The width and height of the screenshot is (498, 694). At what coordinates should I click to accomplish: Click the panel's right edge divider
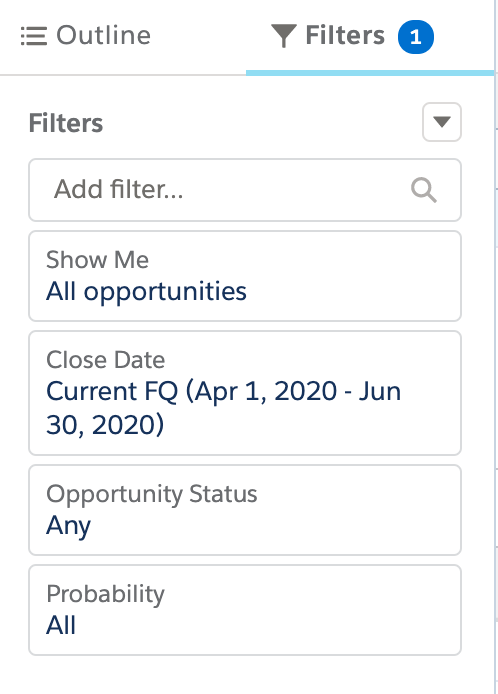click(x=495, y=347)
